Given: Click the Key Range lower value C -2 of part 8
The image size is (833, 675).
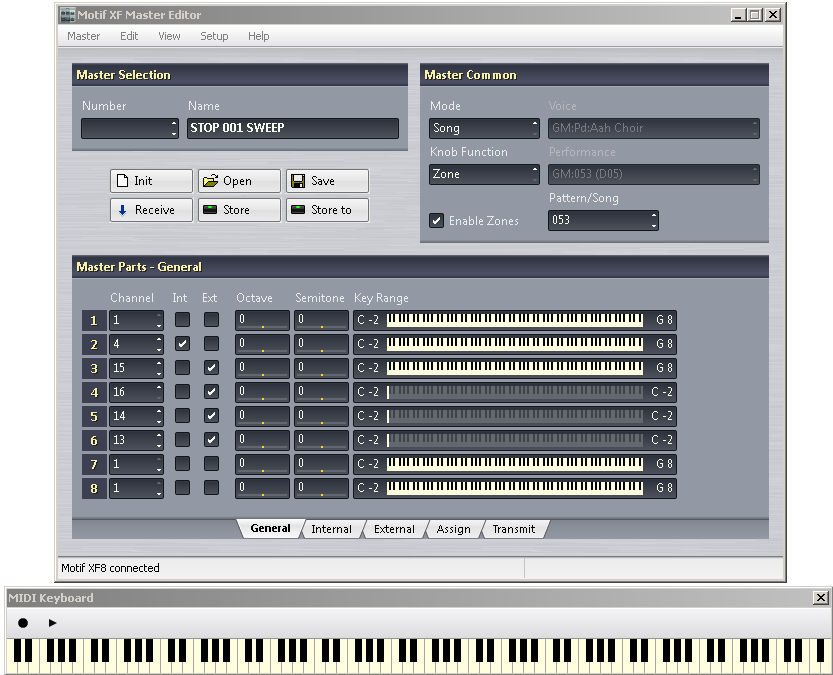Looking at the screenshot, I should click(x=368, y=488).
